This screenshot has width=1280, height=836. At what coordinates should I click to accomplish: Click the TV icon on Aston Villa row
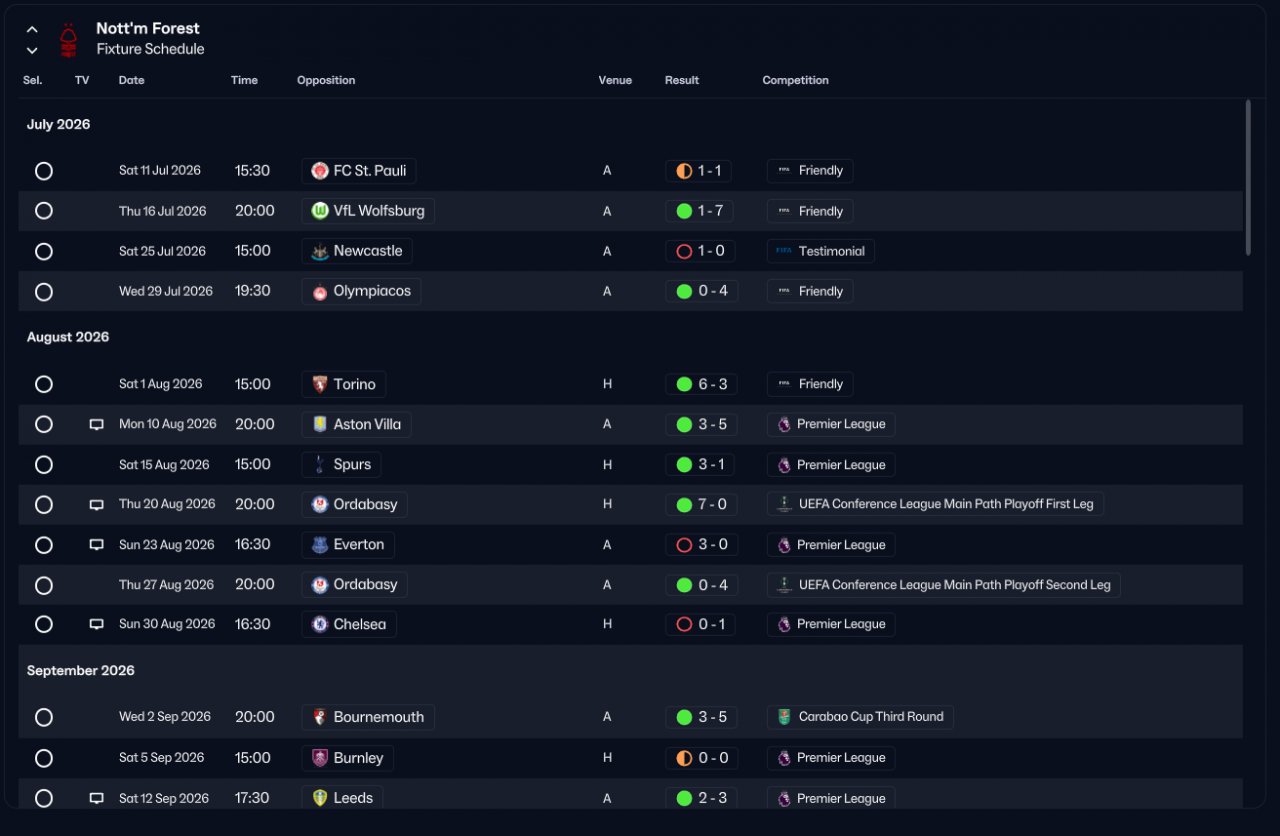pos(96,424)
